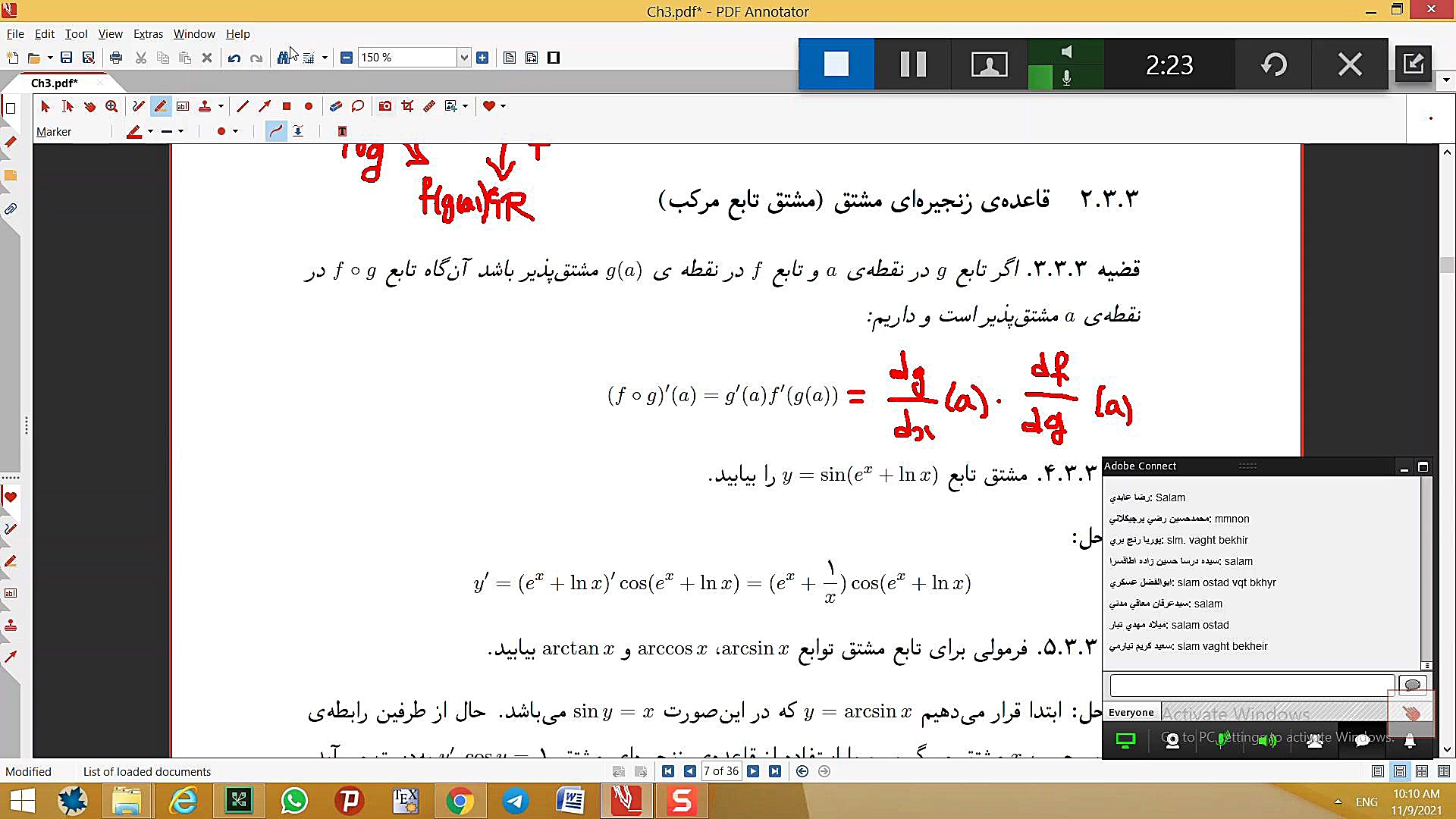Click the Snapshot camera tool
Image resolution: width=1456 pixels, height=819 pixels.
(385, 106)
